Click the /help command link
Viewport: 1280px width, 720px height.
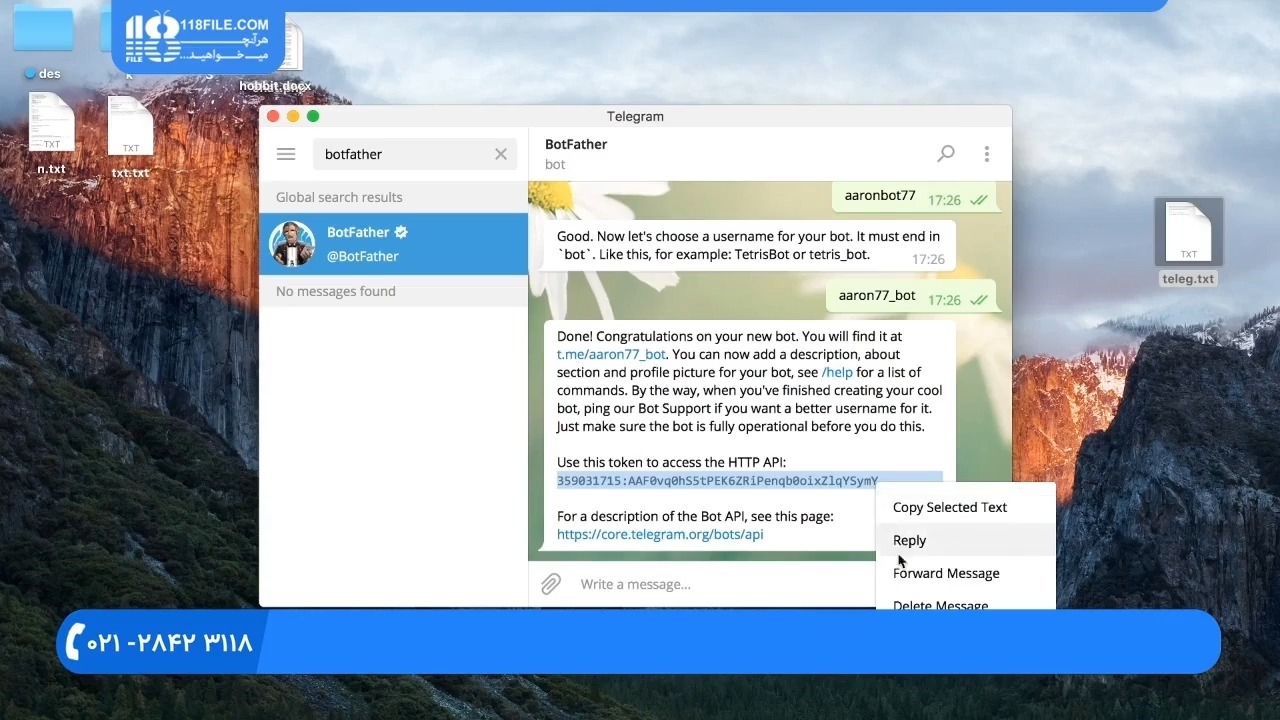tap(837, 372)
